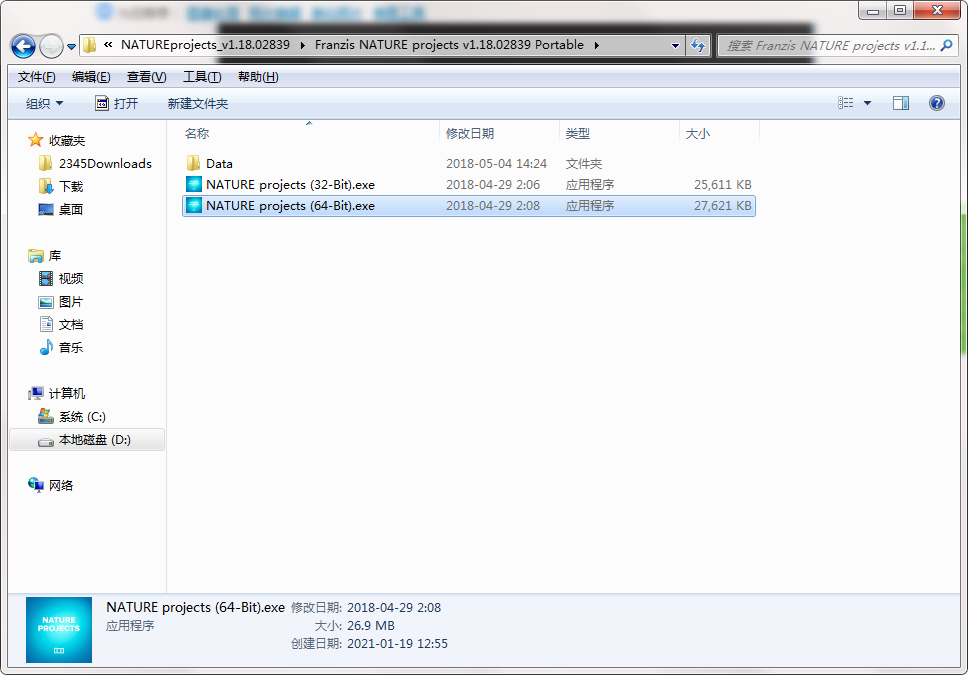
Task: Click the 2018-05-04 14:24 date cell
Action: pos(496,164)
